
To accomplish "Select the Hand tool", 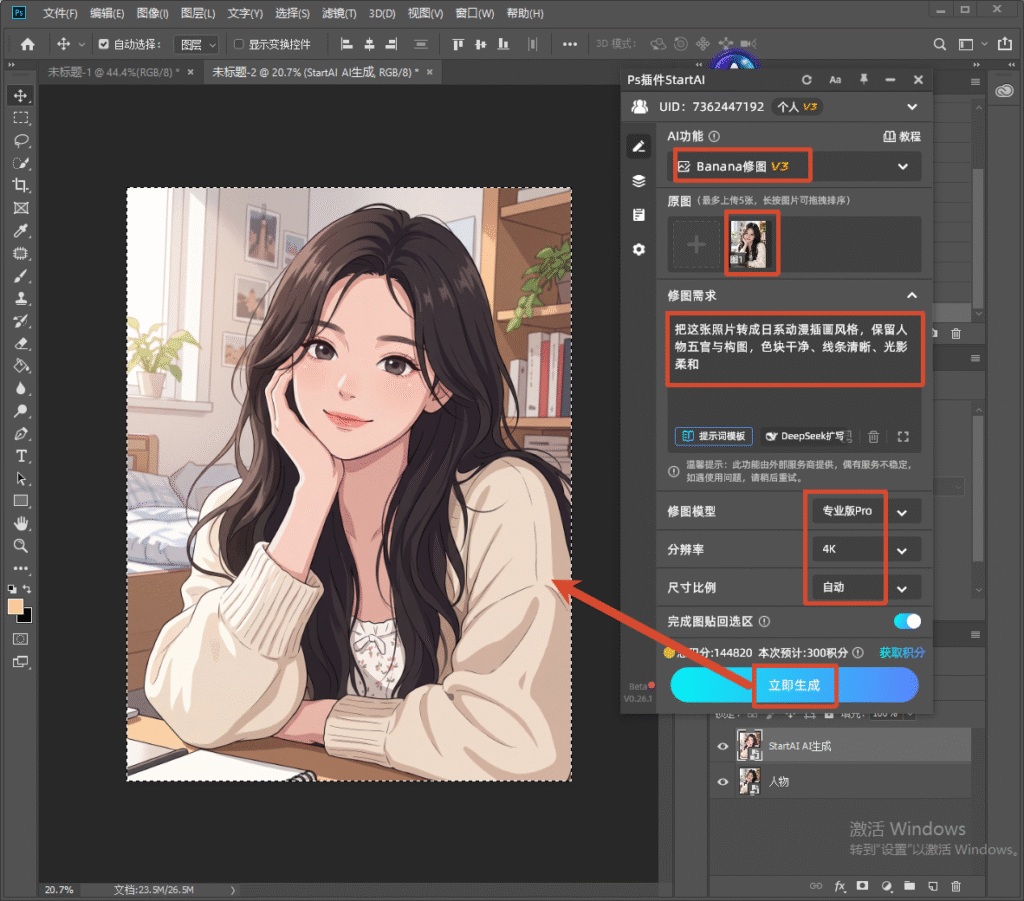I will (21, 524).
